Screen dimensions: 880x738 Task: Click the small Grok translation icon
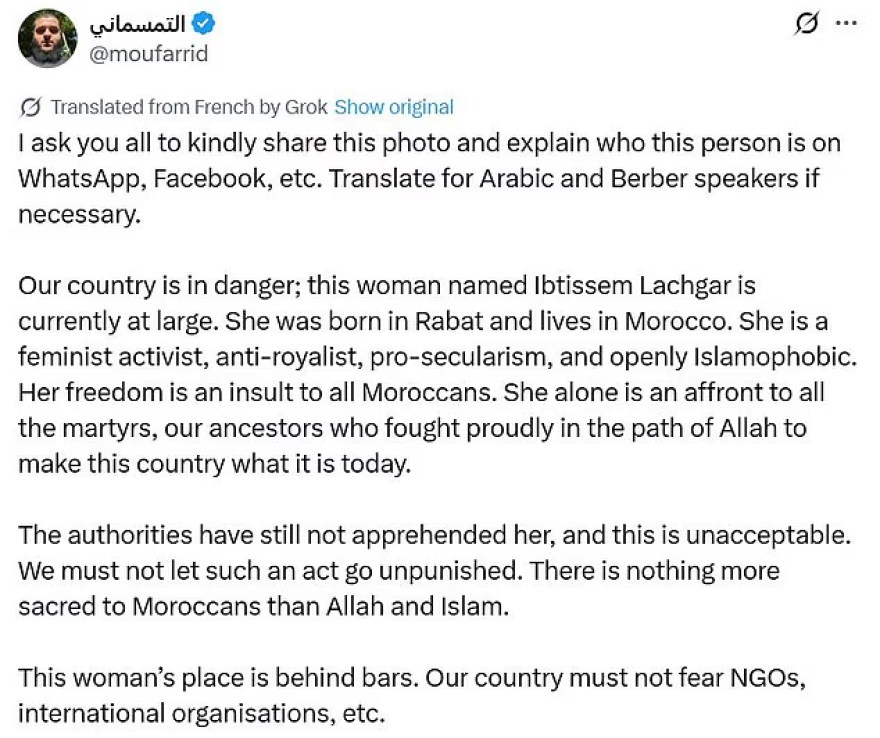(x=30, y=107)
